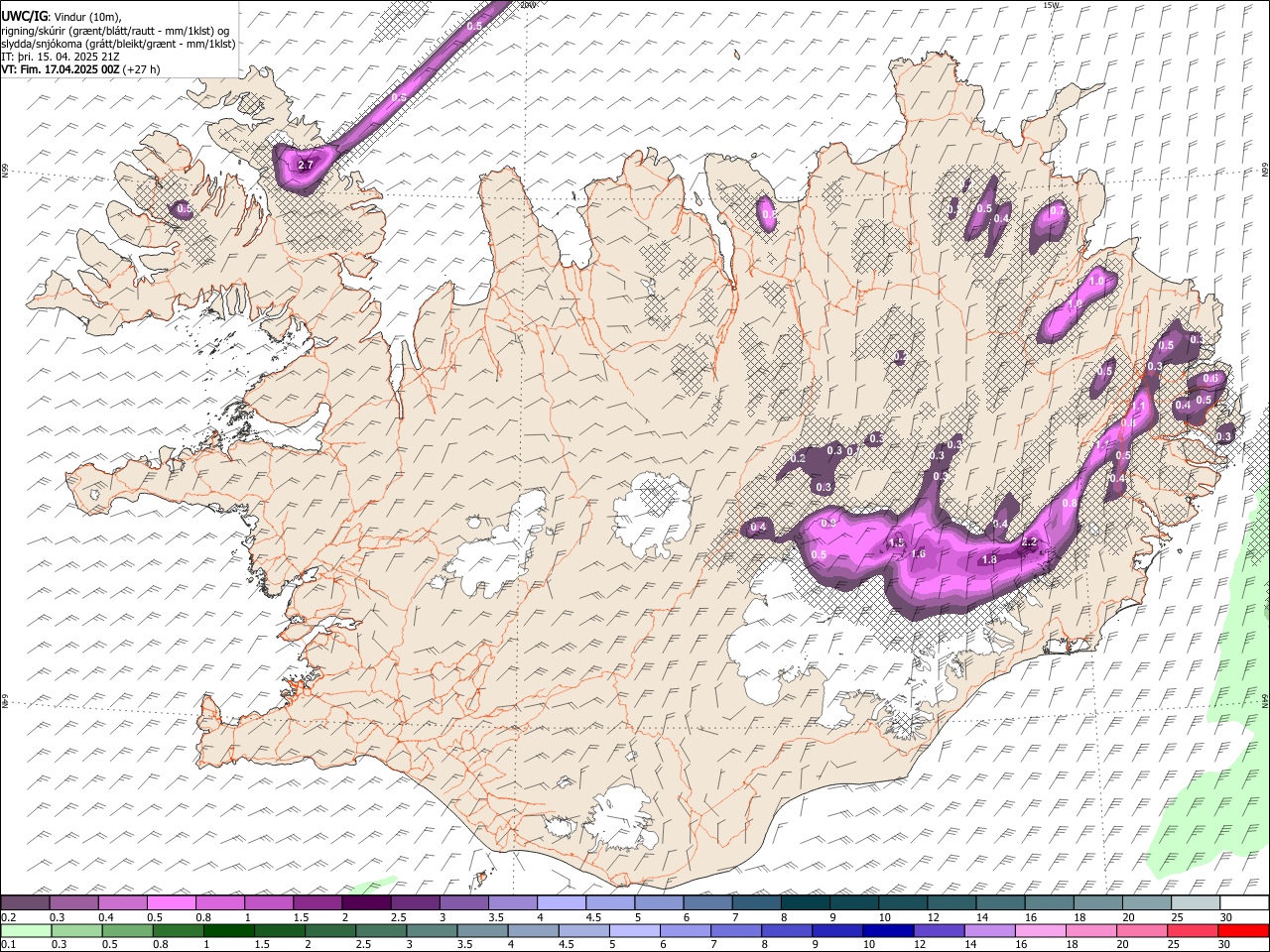Select the dark teal 8–9 swatch, top row
The width and height of the screenshot is (1270, 952).
806,903
